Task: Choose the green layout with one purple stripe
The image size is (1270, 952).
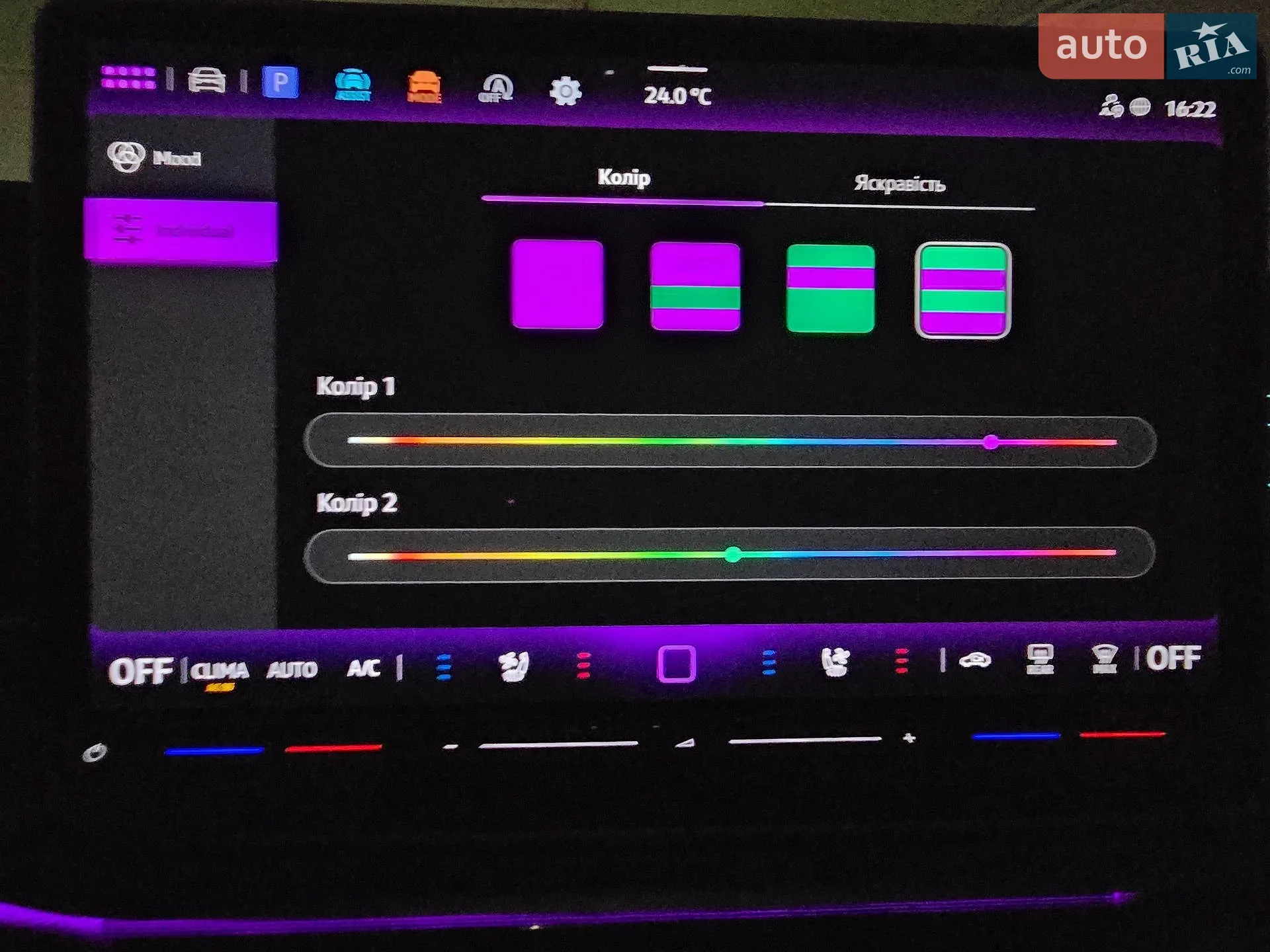Action: [x=831, y=289]
